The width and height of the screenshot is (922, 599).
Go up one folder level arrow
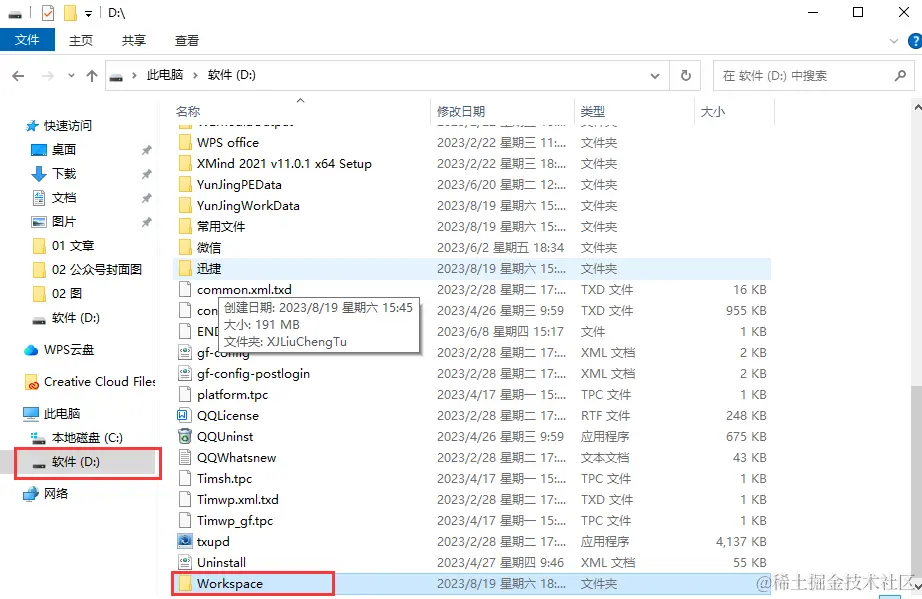click(x=92, y=76)
